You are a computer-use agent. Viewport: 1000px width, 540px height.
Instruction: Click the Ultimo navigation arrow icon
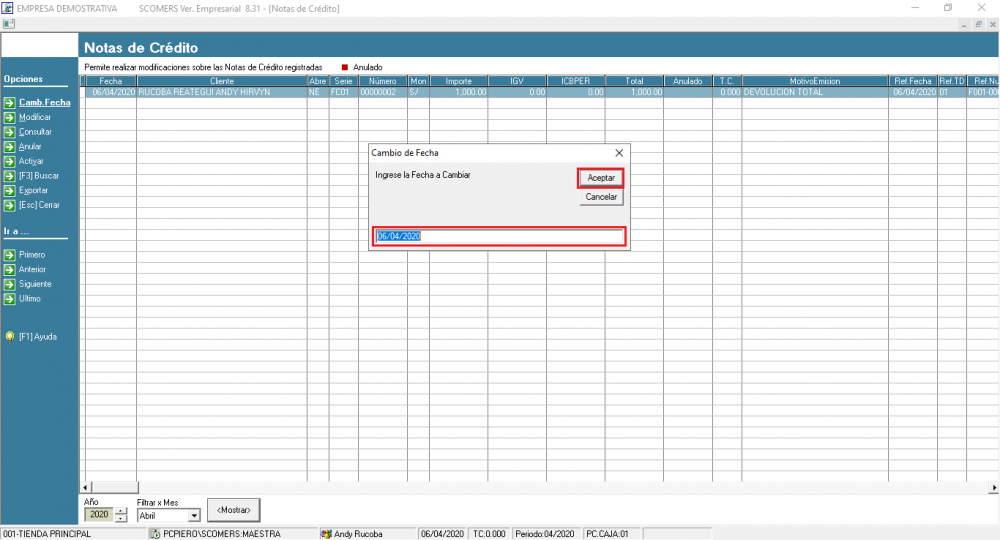(10, 299)
